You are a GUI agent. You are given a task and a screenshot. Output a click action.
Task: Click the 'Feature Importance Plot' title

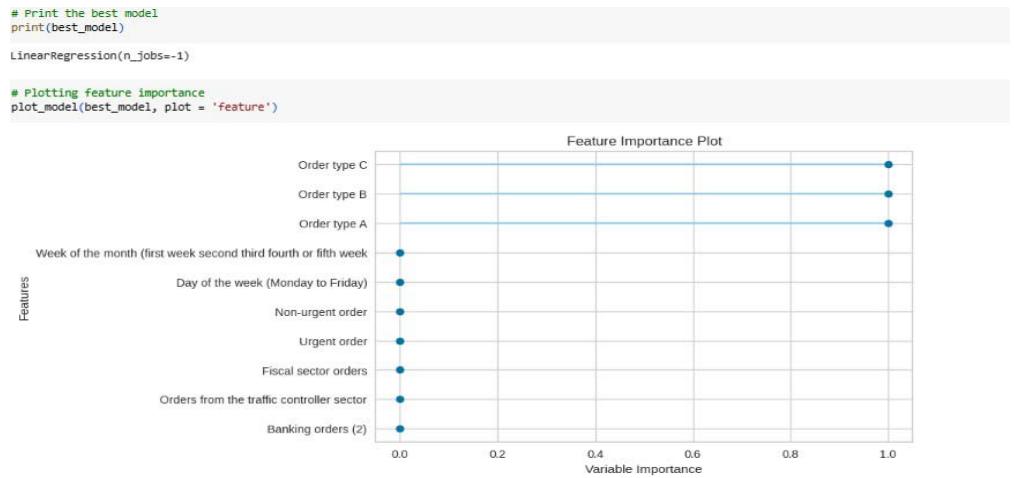644,141
